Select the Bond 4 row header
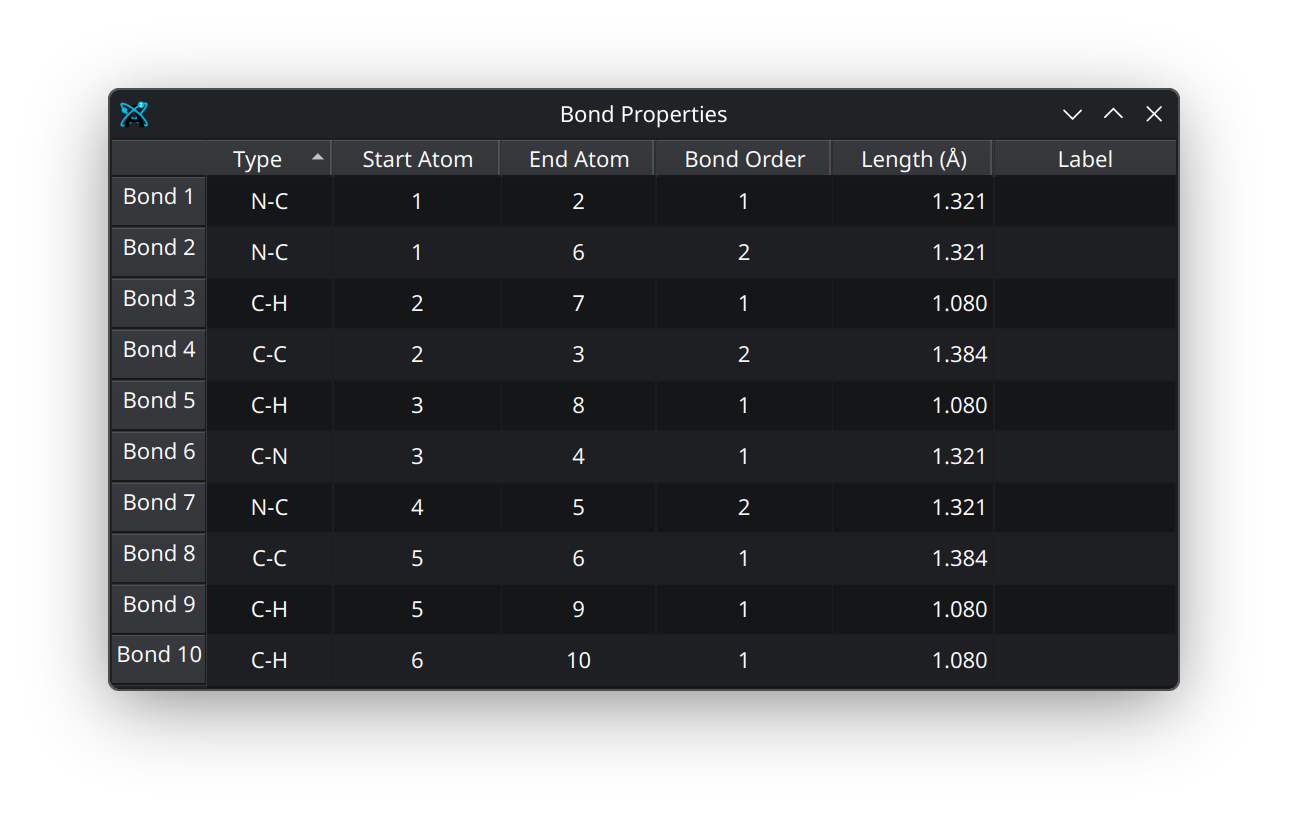The height and width of the screenshot is (820, 1289). 158,351
